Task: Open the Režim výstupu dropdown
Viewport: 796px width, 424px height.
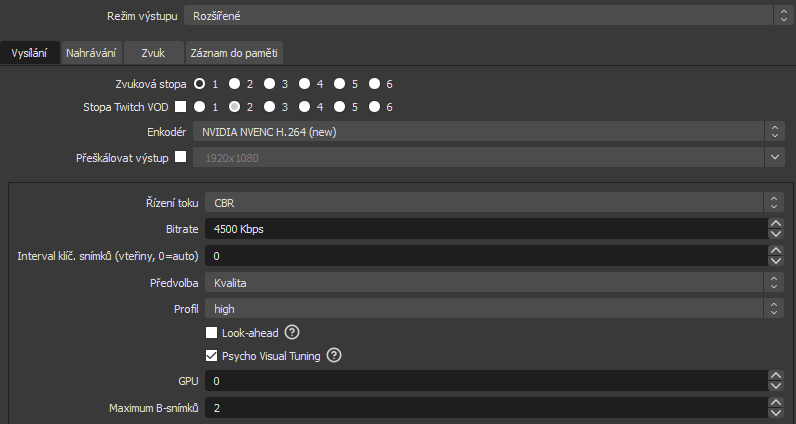Action: (487, 16)
